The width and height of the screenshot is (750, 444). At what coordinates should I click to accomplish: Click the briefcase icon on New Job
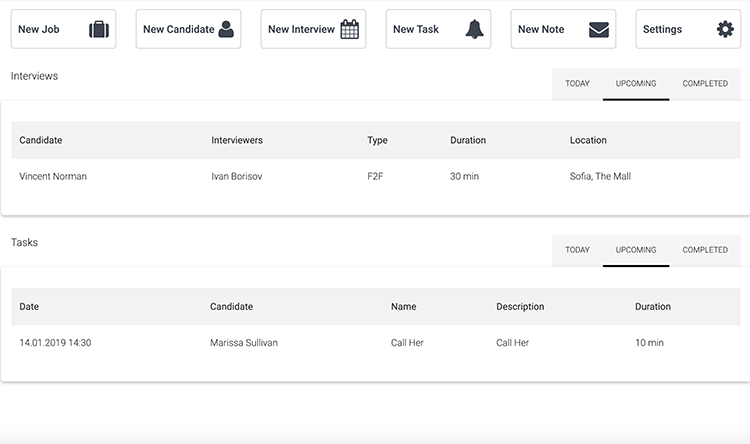99,29
